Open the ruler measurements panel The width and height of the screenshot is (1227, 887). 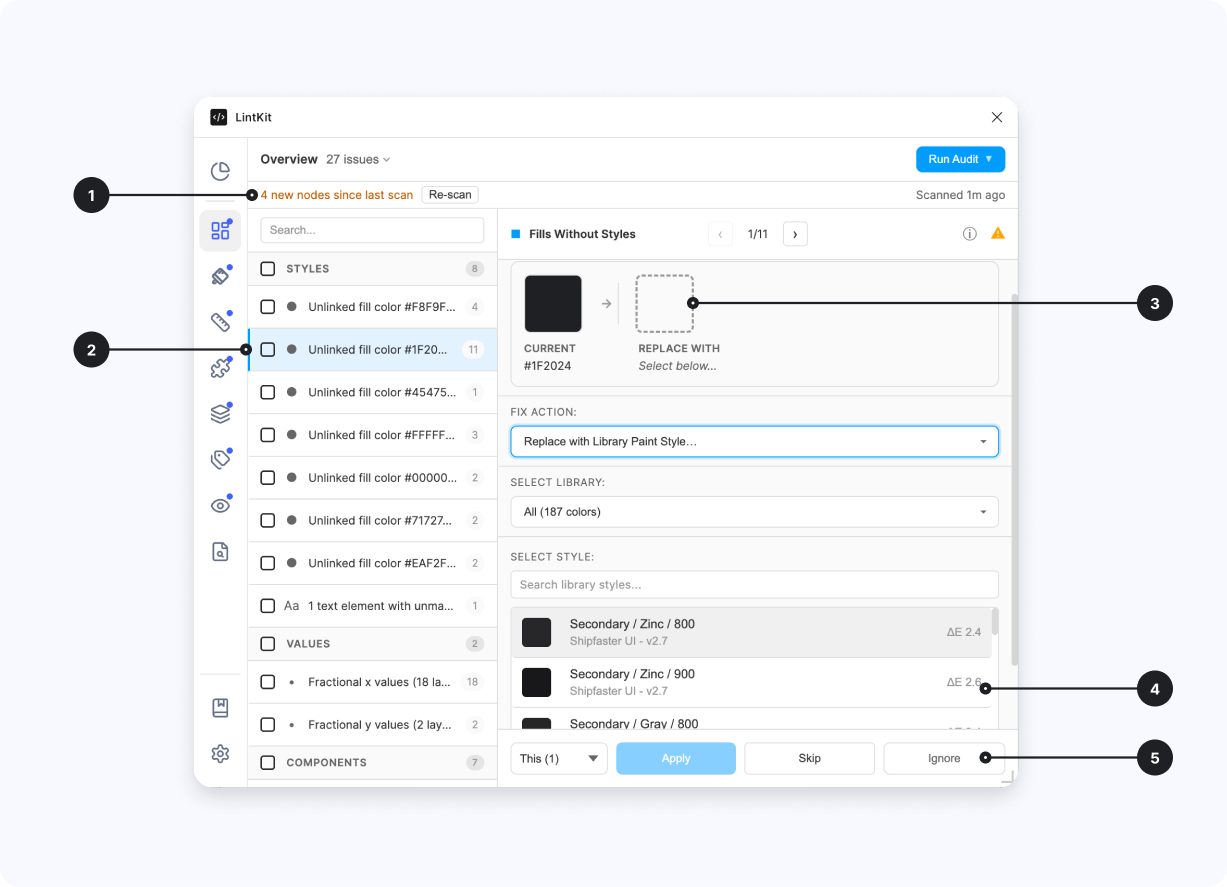pos(220,320)
